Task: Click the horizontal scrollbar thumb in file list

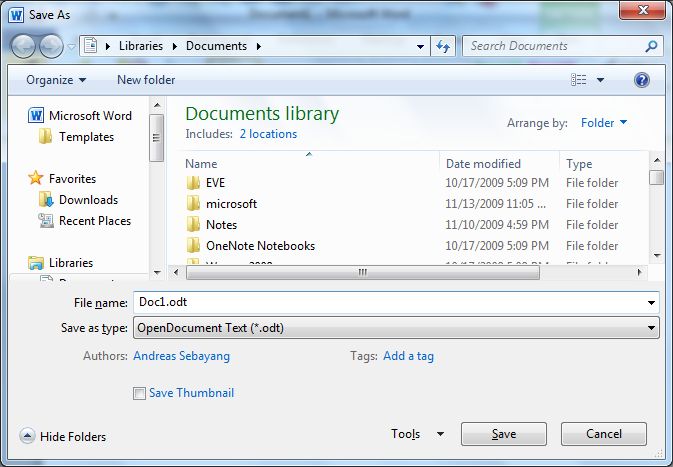Action: [x=363, y=272]
